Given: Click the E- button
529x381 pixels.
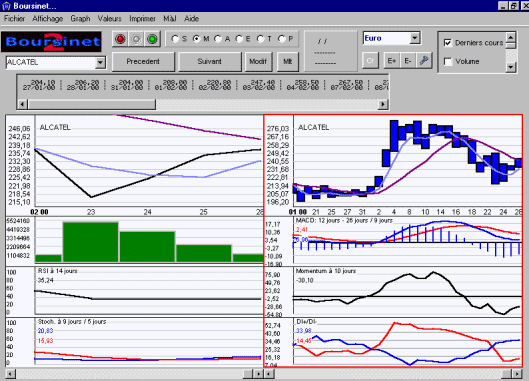Looking at the screenshot, I should coord(408,61).
